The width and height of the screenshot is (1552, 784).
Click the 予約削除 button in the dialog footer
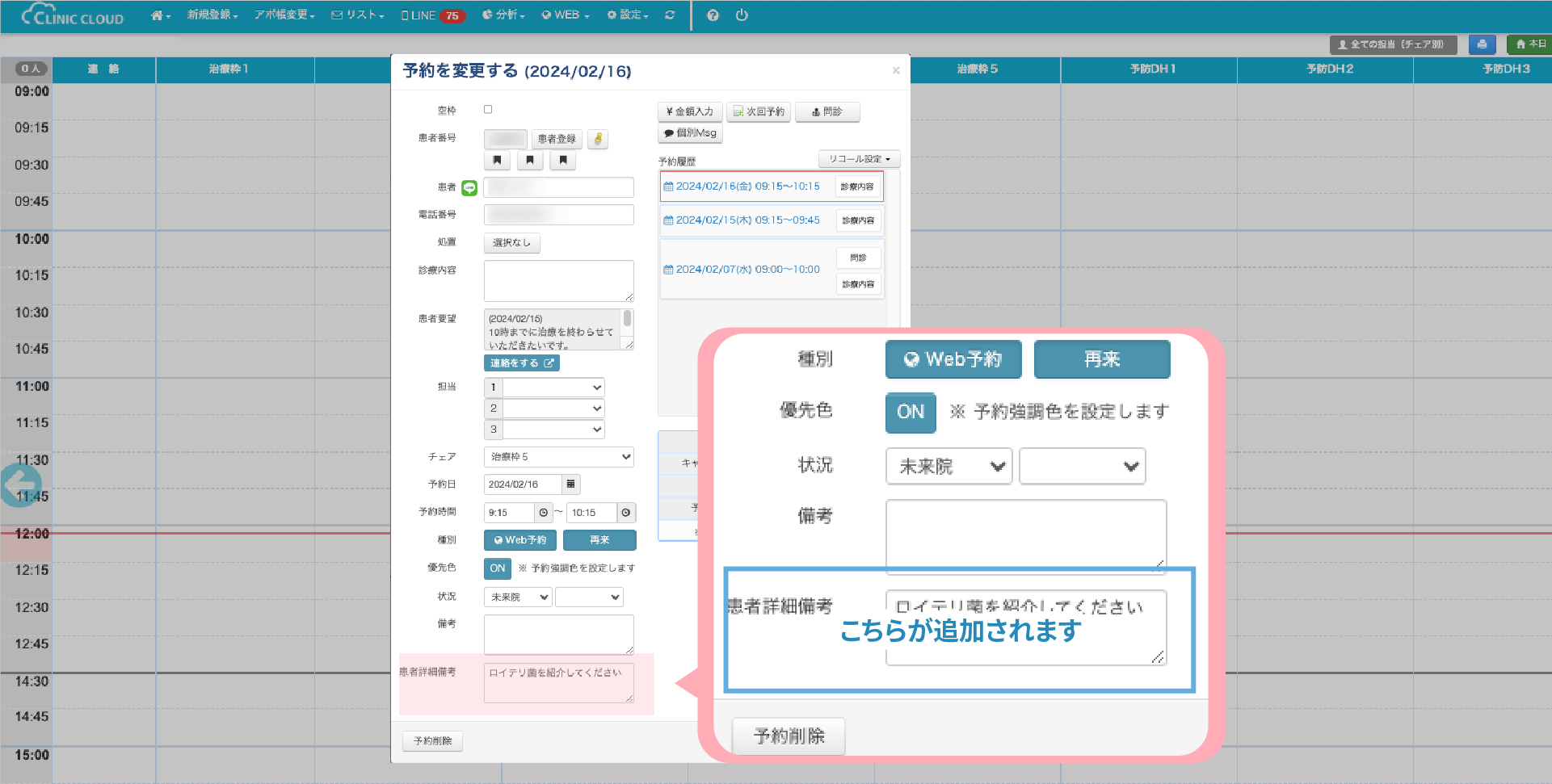432,741
